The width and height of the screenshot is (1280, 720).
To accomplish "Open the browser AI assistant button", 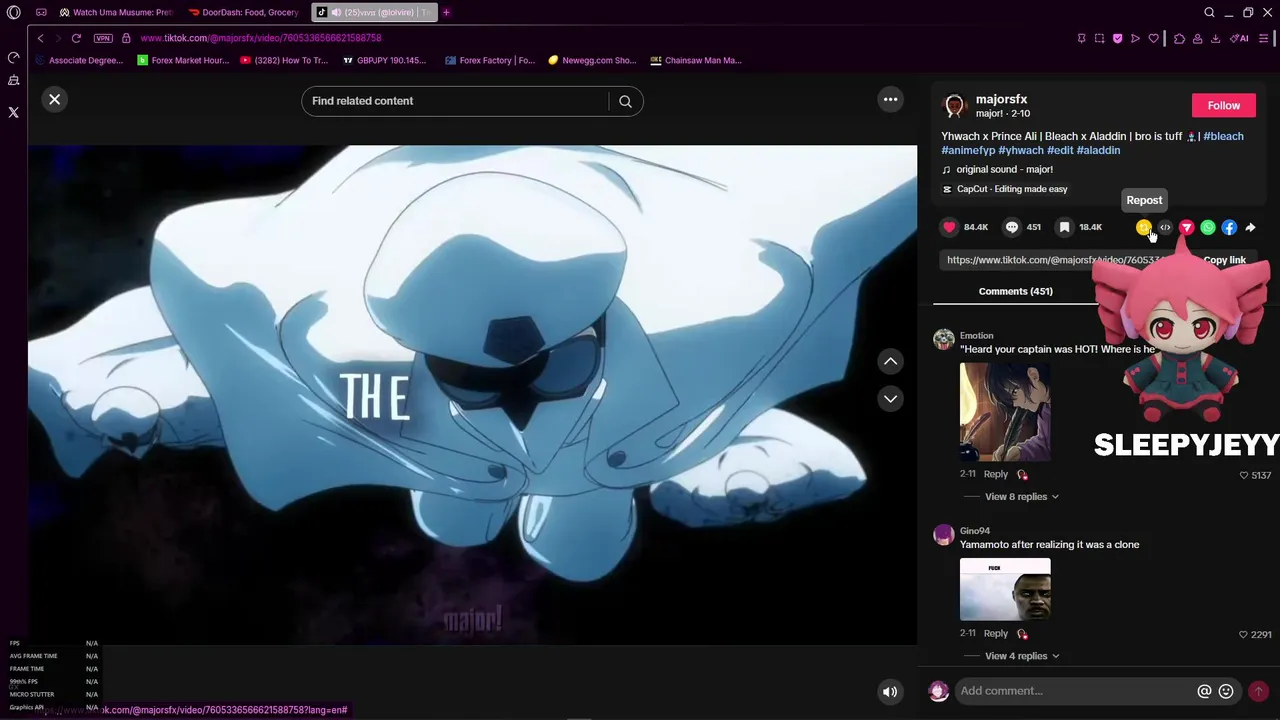I will pyautogui.click(x=1240, y=38).
